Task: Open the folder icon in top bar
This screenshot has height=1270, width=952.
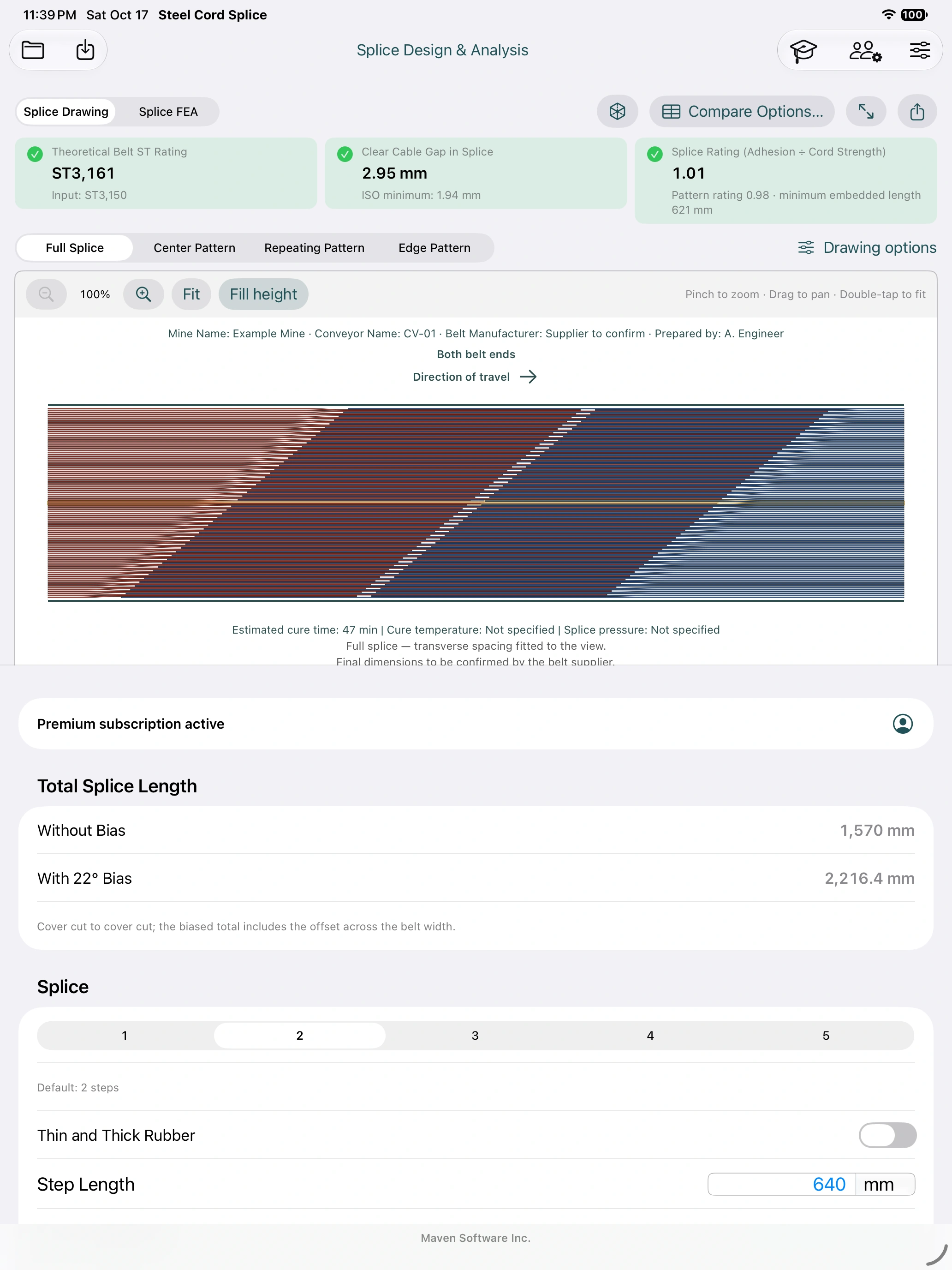Action: pyautogui.click(x=33, y=50)
